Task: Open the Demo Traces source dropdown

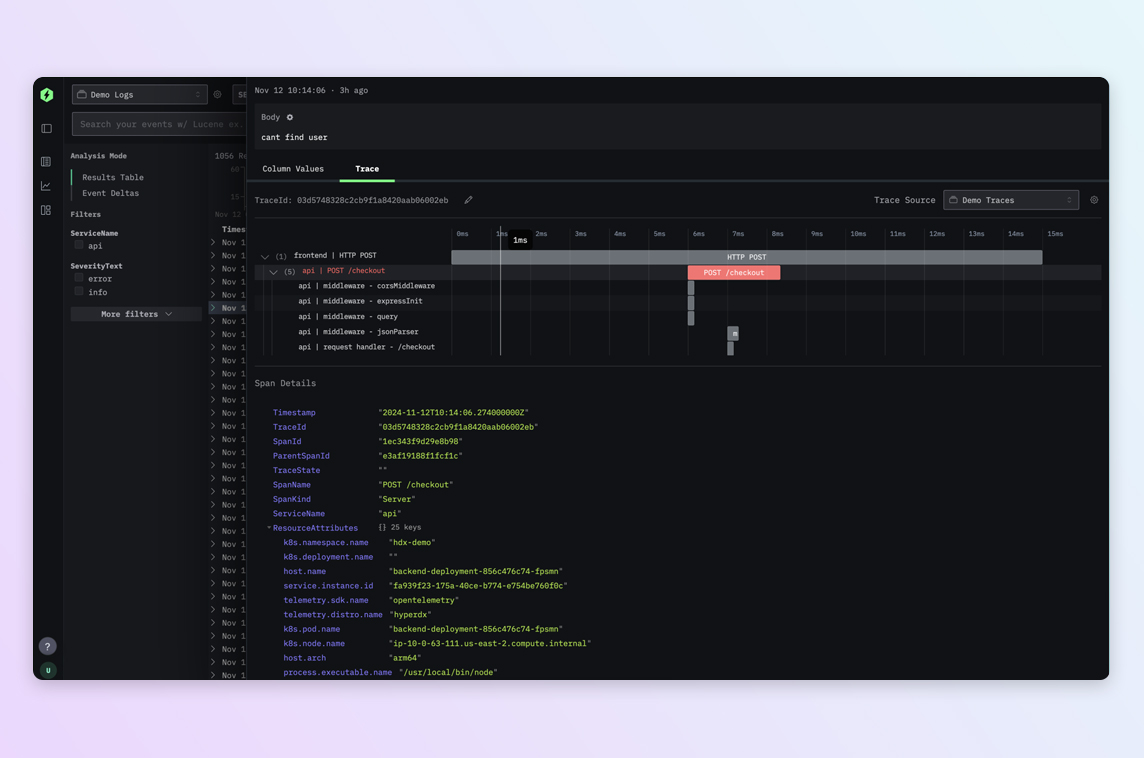Action: [x=1010, y=200]
